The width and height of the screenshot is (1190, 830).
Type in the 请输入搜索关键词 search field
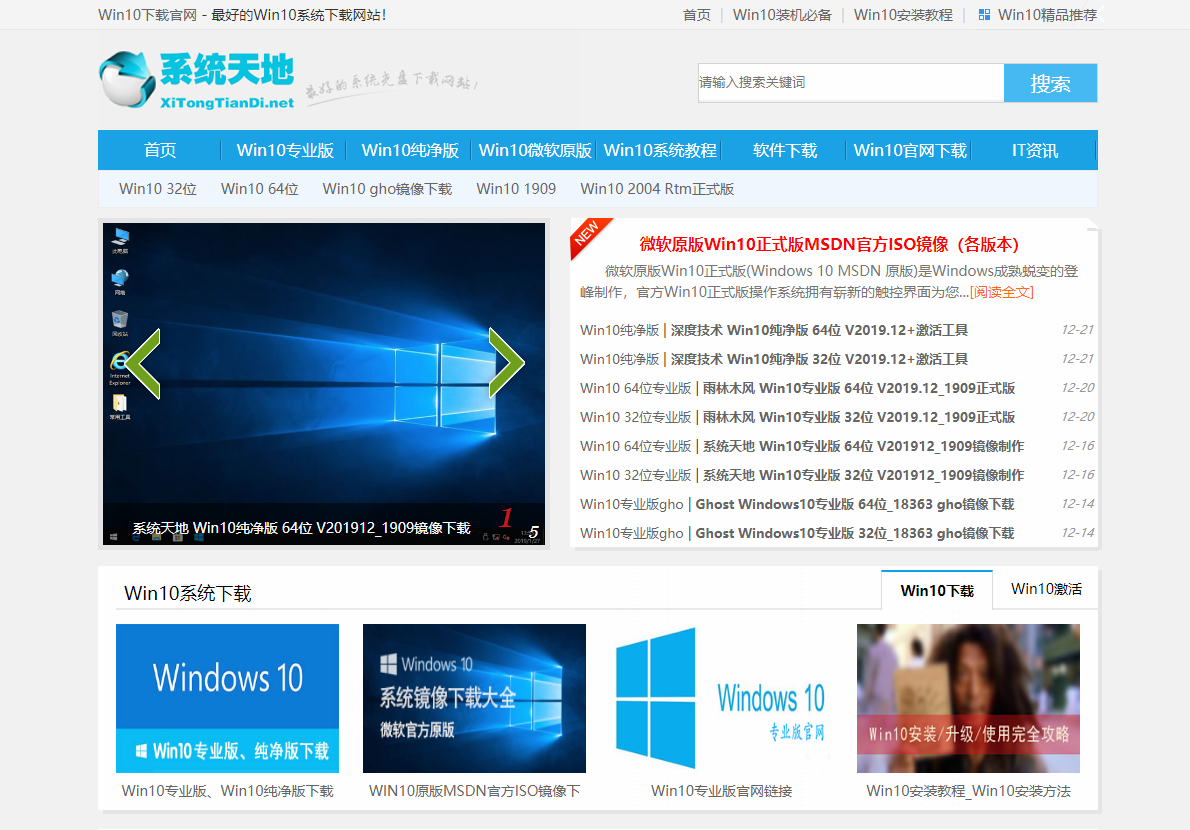[851, 82]
